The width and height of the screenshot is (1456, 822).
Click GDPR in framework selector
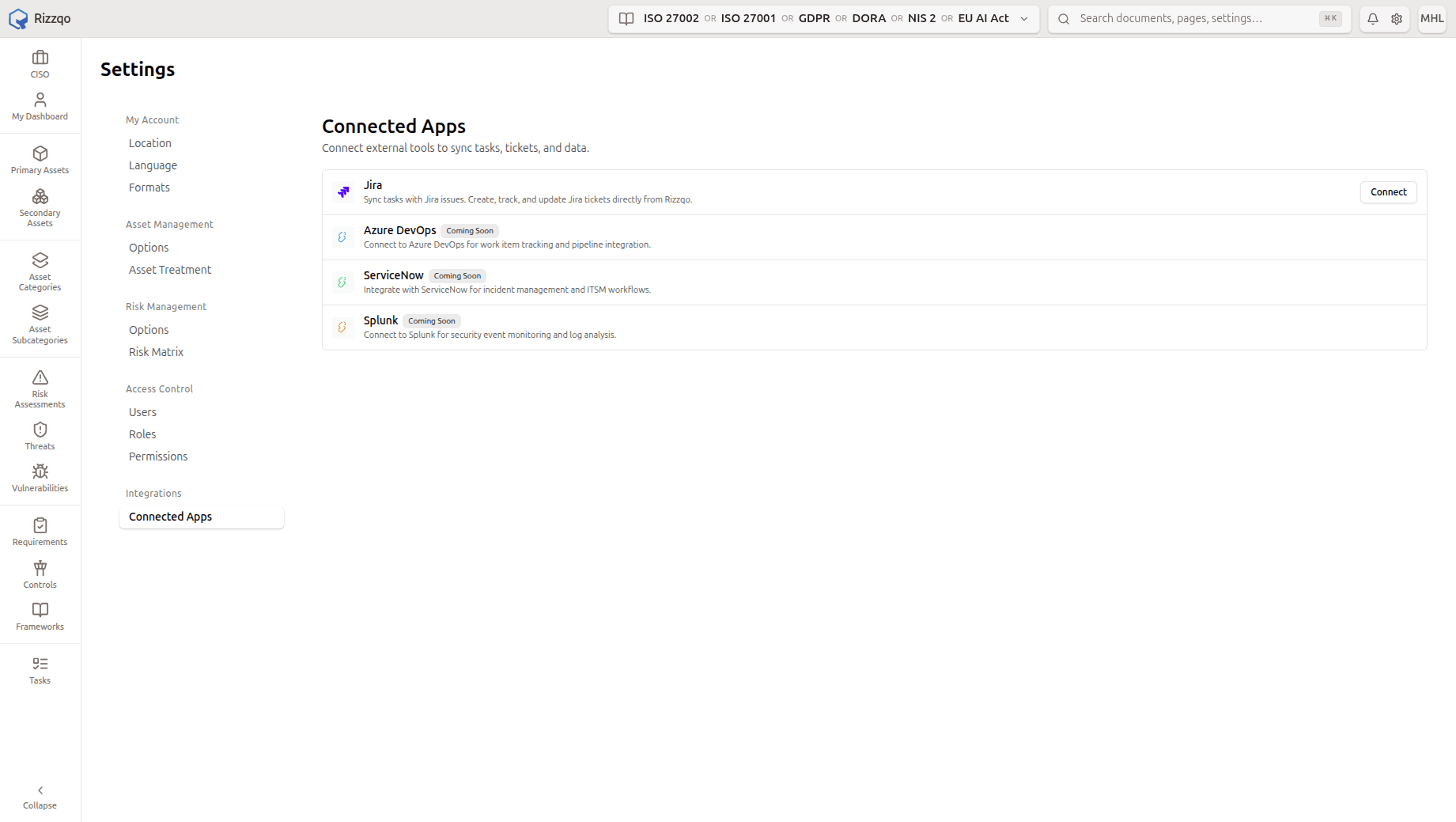(x=814, y=18)
